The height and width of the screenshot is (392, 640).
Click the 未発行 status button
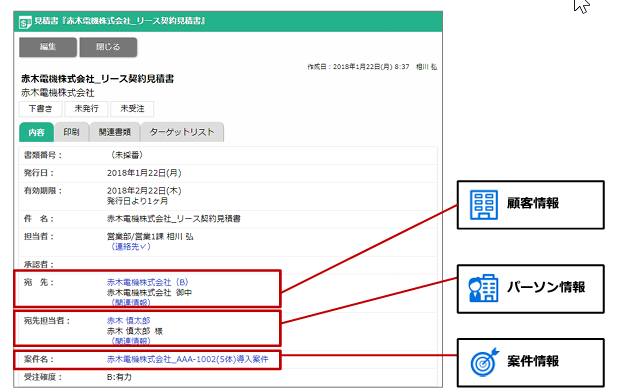point(86,109)
